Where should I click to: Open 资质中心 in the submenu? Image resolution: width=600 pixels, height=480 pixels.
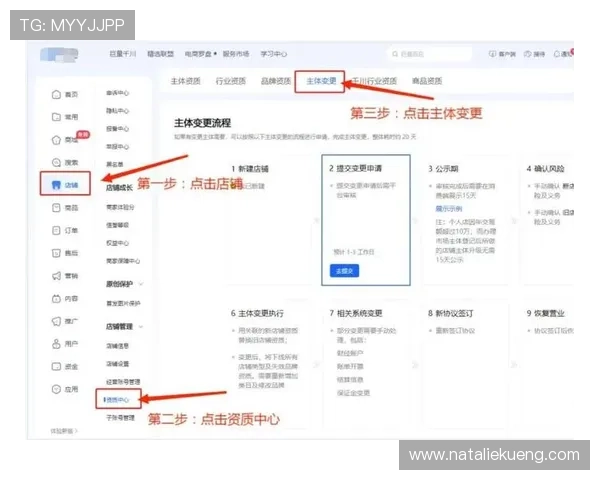[117, 400]
